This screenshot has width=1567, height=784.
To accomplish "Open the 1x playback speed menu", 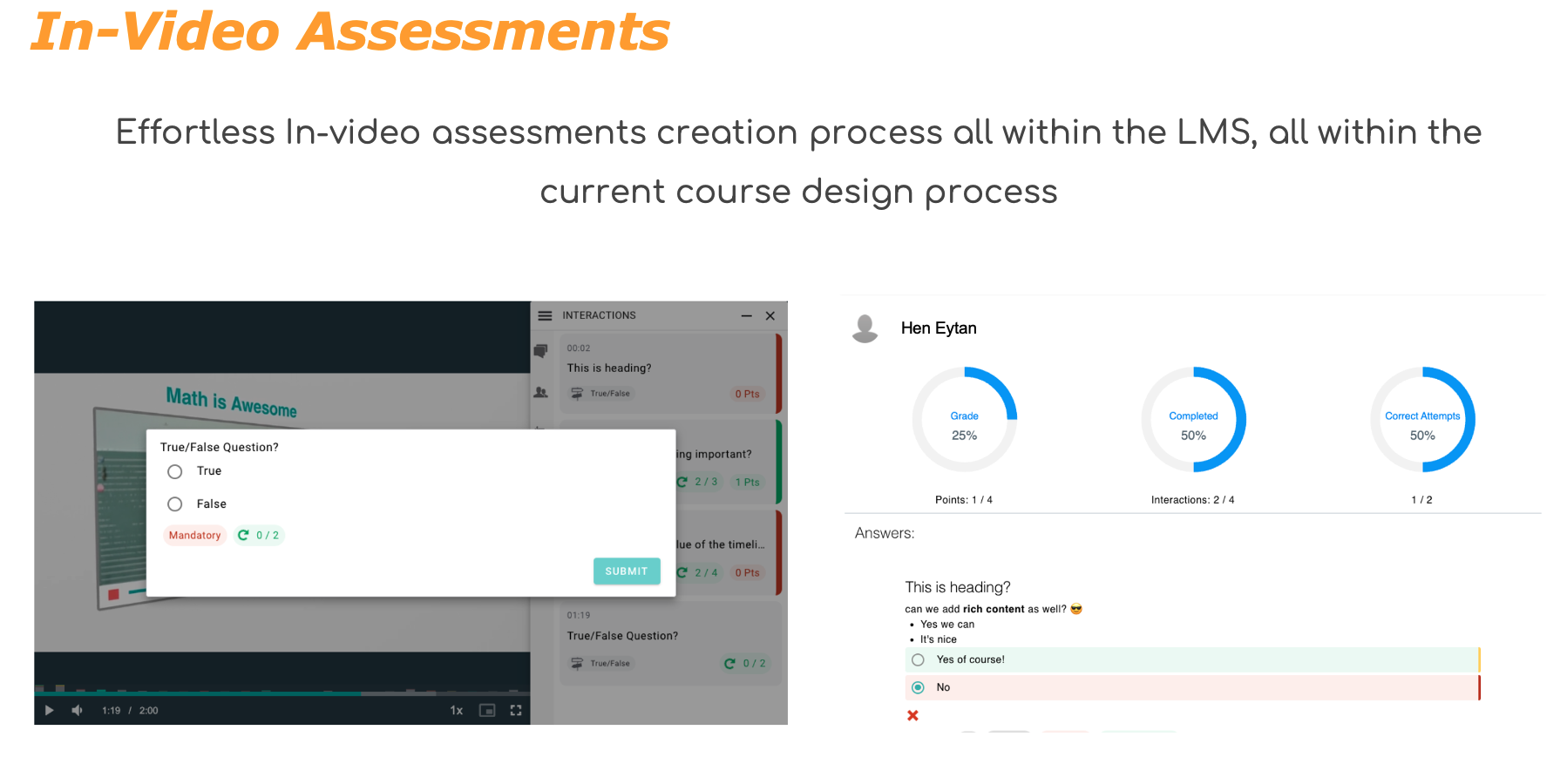I will click(x=456, y=711).
